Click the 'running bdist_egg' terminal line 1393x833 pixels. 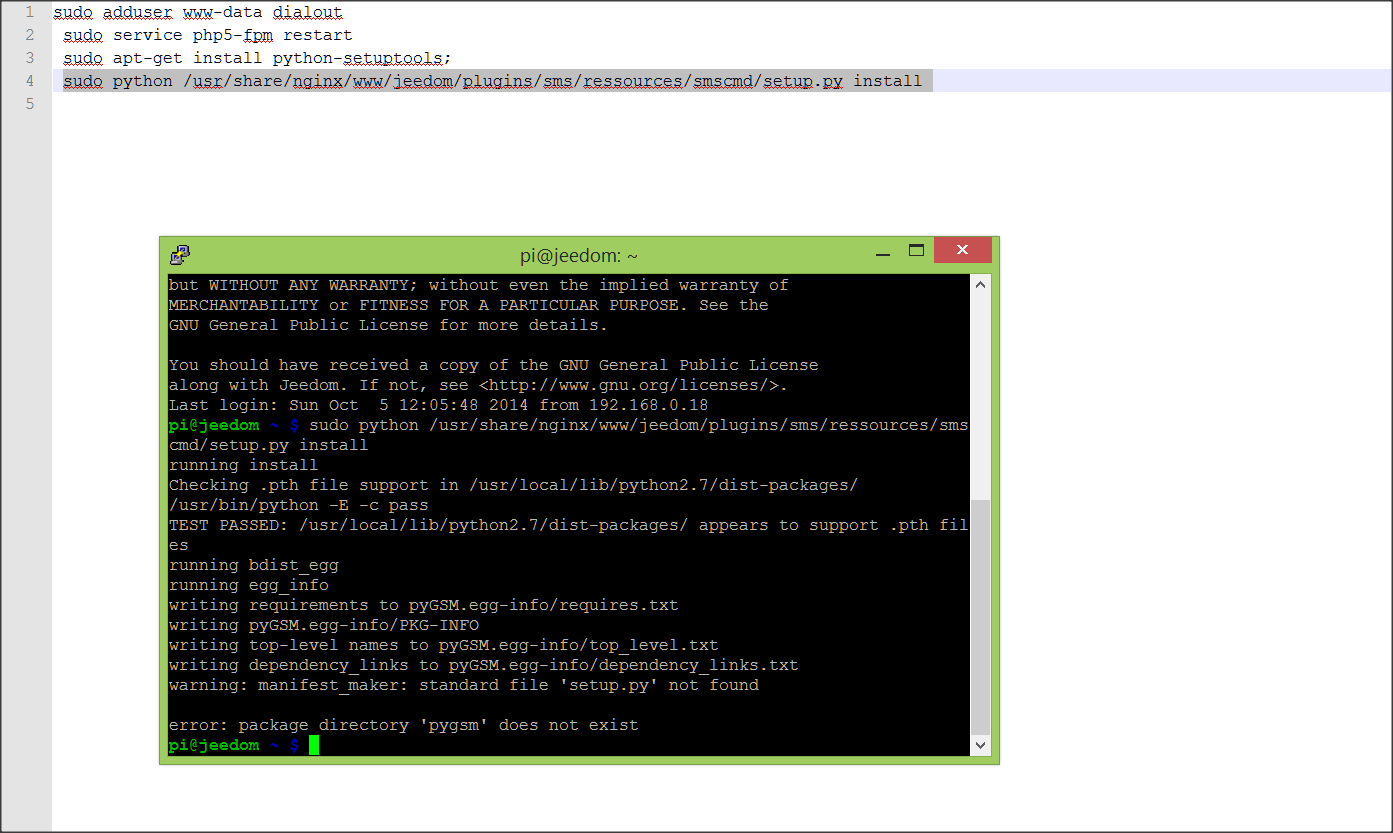(x=253, y=565)
